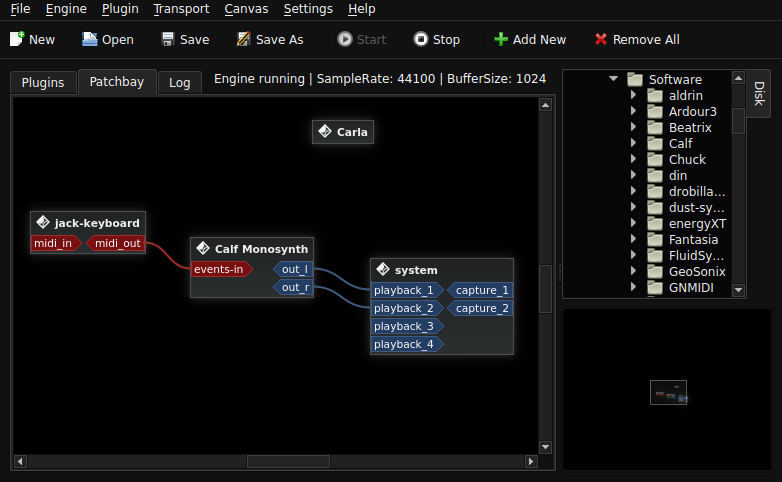Click the green plus Add New icon

click(501, 39)
